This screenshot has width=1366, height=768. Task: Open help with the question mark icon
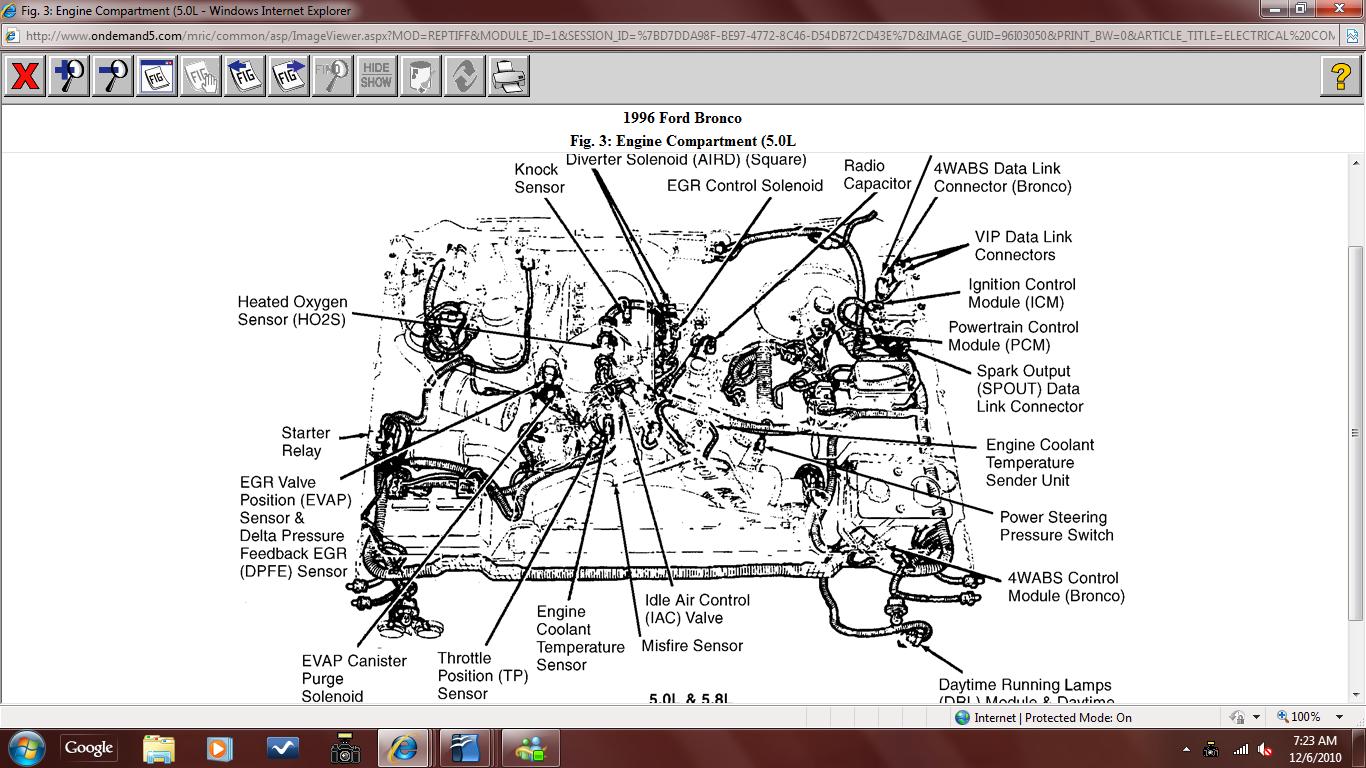(x=1340, y=76)
